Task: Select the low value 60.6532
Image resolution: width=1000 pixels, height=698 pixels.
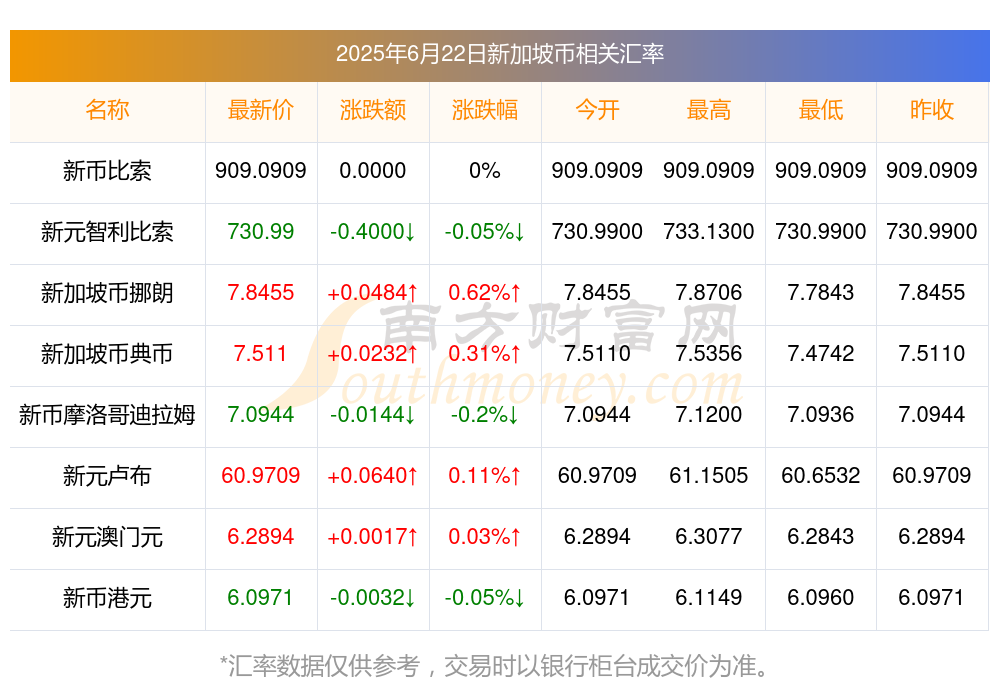Action: tap(821, 475)
